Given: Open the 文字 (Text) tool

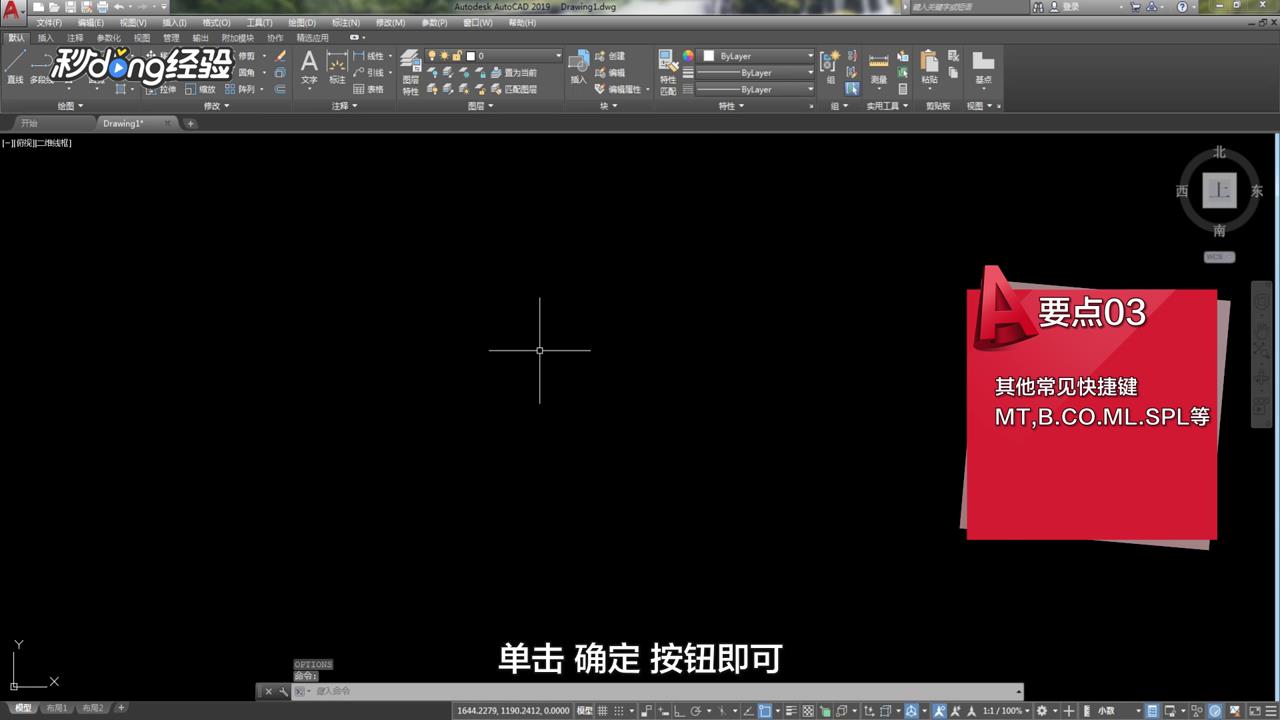Looking at the screenshot, I should [x=309, y=68].
